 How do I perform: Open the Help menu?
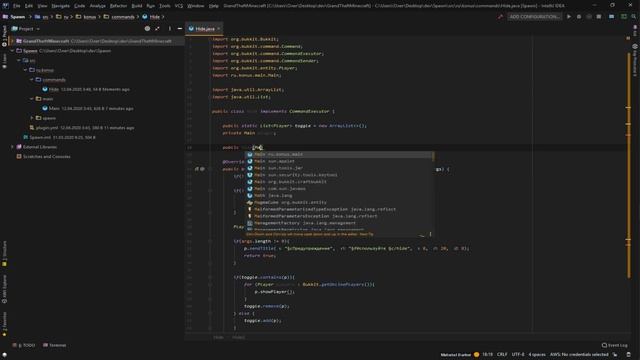pos(213,6)
